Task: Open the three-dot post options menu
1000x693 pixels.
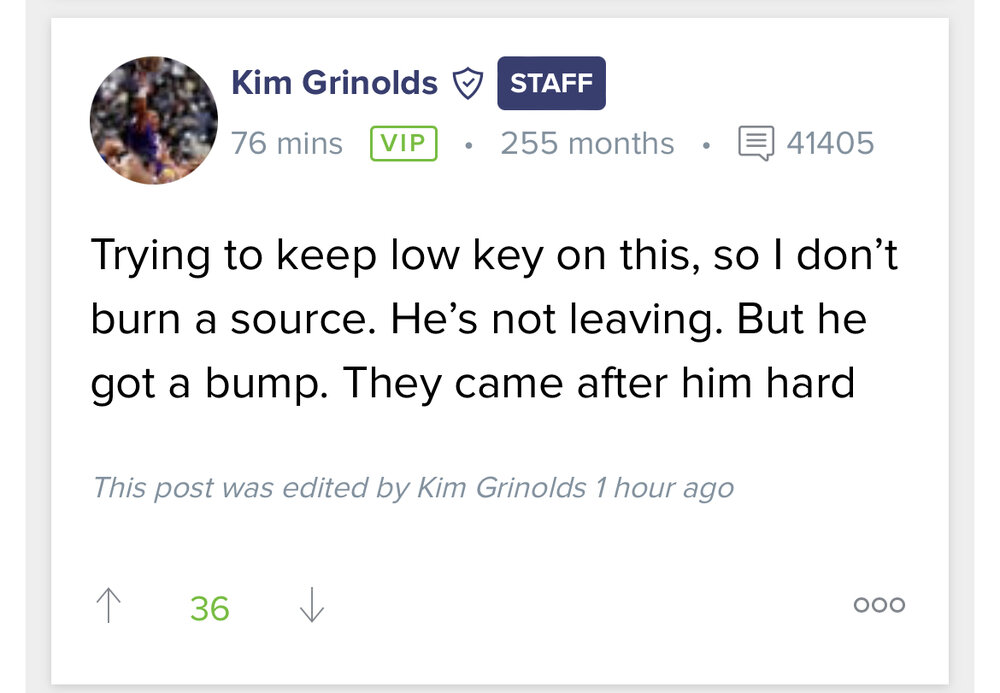Action: point(878,605)
